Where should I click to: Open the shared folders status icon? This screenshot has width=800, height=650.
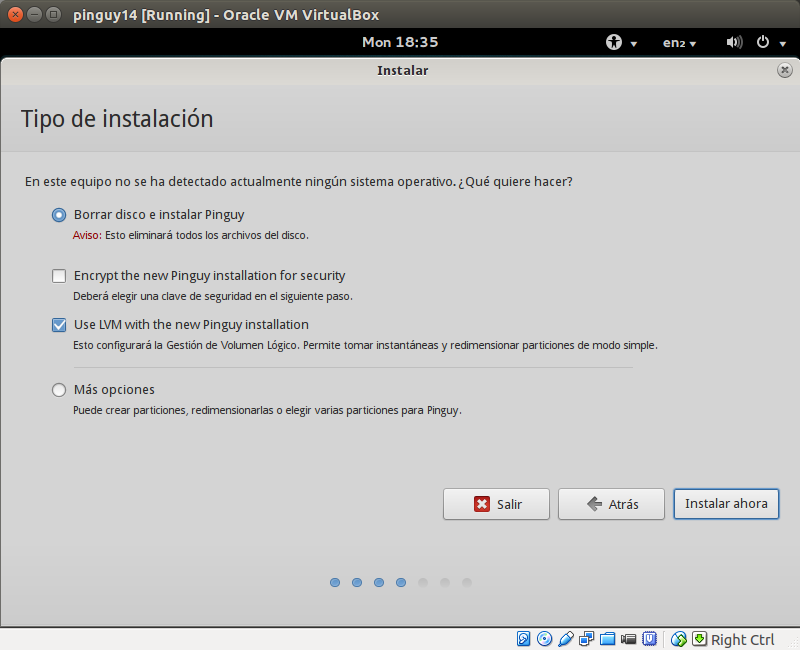click(607, 639)
